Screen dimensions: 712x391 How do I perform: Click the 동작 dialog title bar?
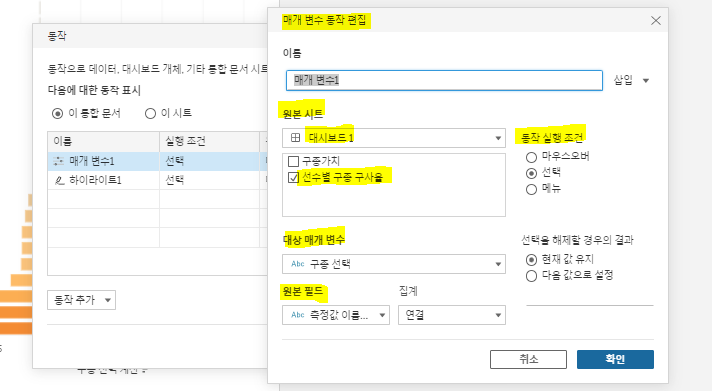tap(150, 36)
